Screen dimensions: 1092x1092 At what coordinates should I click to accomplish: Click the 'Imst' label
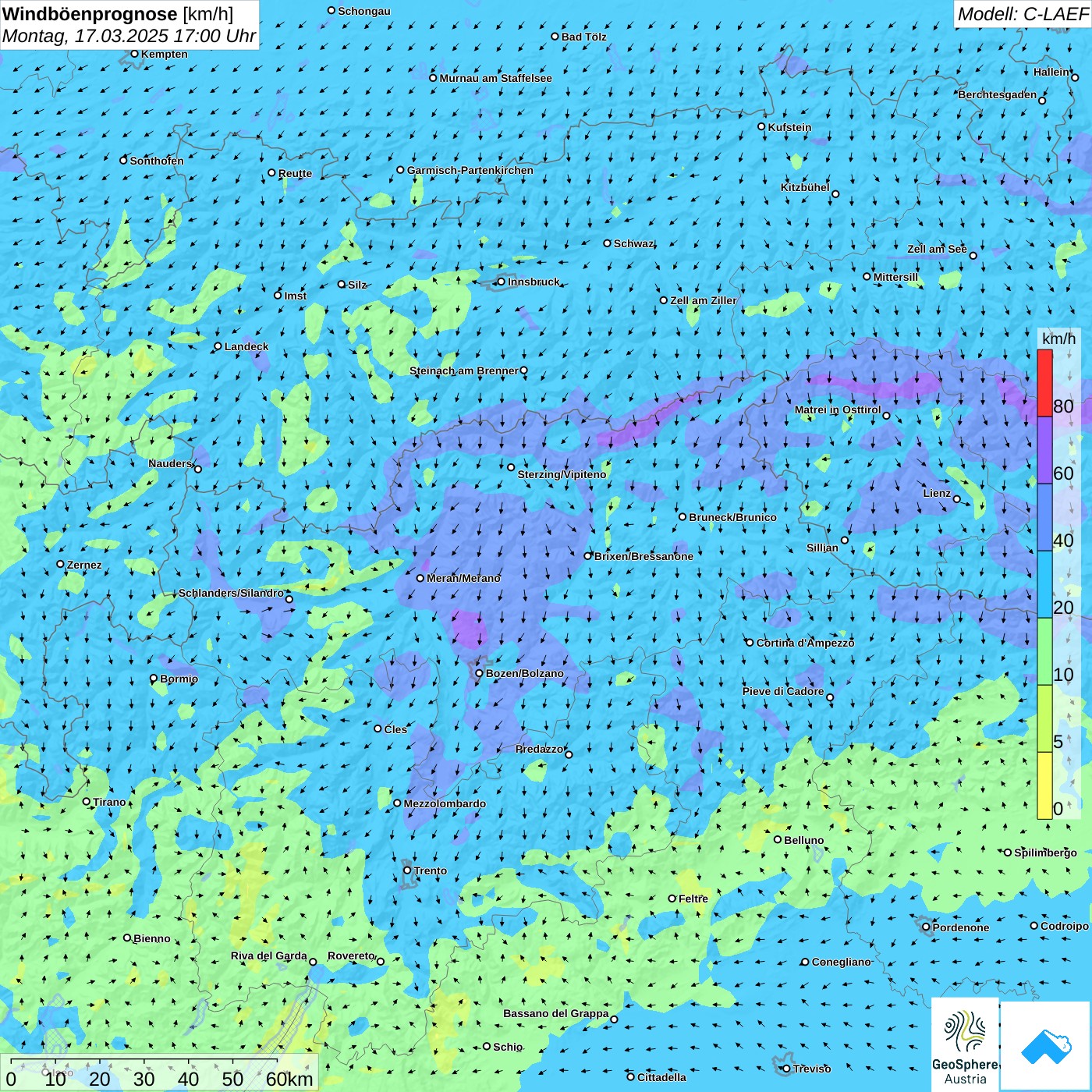tap(295, 296)
